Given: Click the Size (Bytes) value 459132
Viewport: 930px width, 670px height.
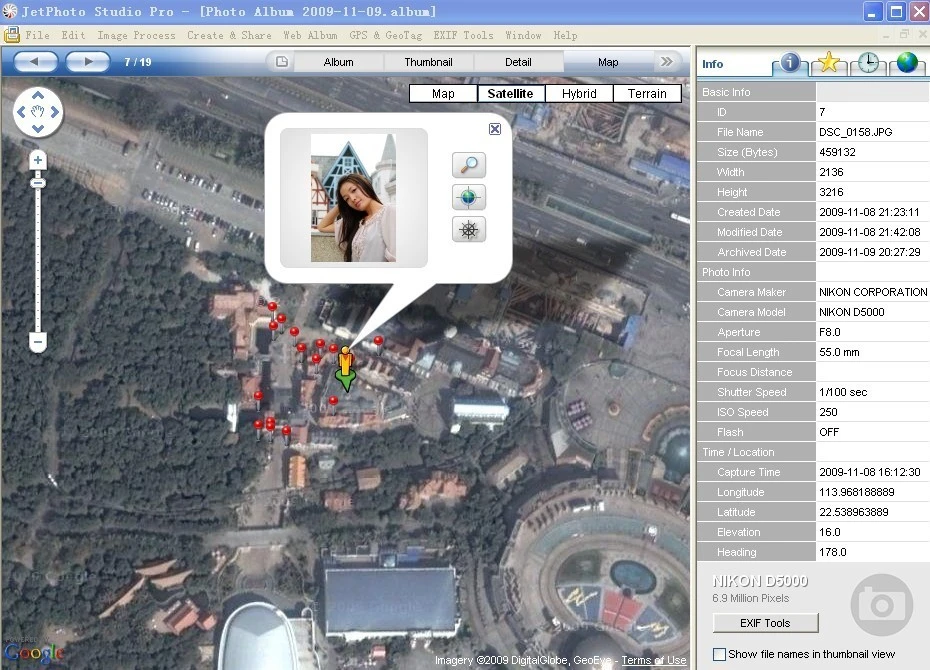Looking at the screenshot, I should (x=837, y=152).
